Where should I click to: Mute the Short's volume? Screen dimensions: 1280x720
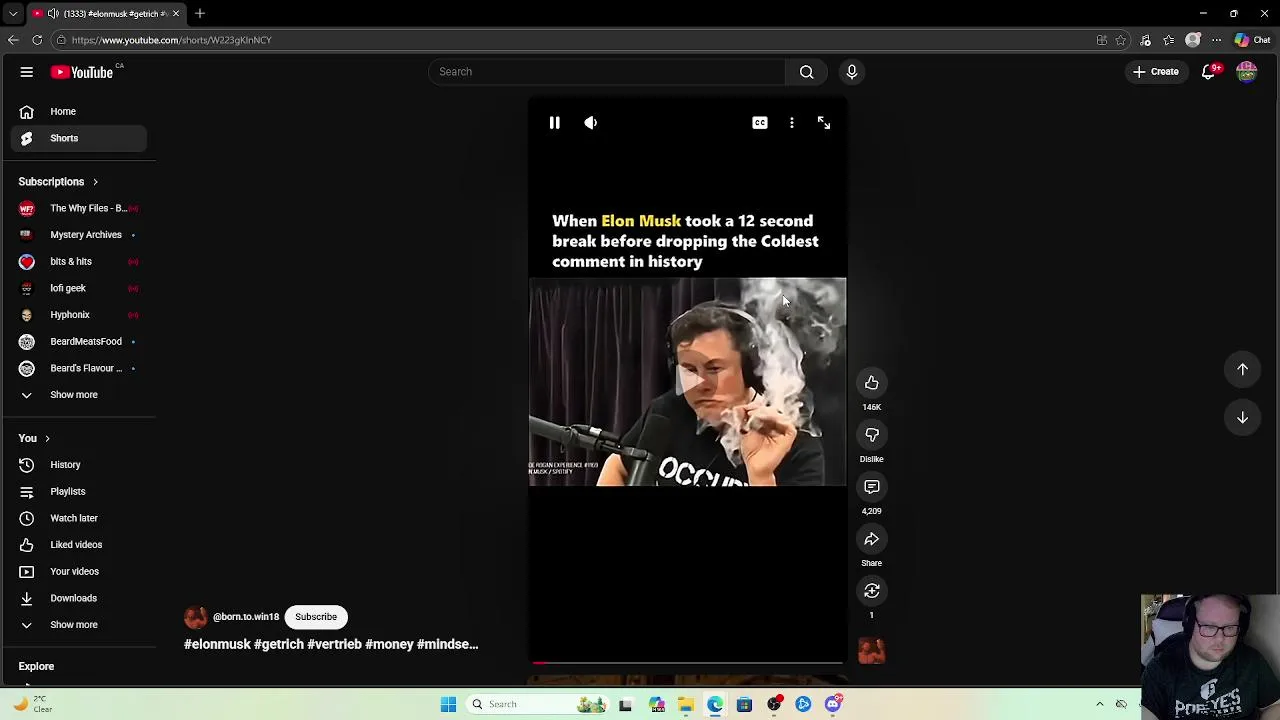pos(590,123)
